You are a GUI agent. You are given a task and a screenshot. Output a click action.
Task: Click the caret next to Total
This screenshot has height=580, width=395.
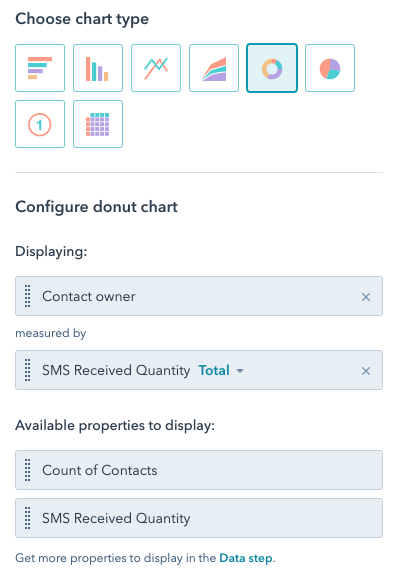pyautogui.click(x=240, y=371)
